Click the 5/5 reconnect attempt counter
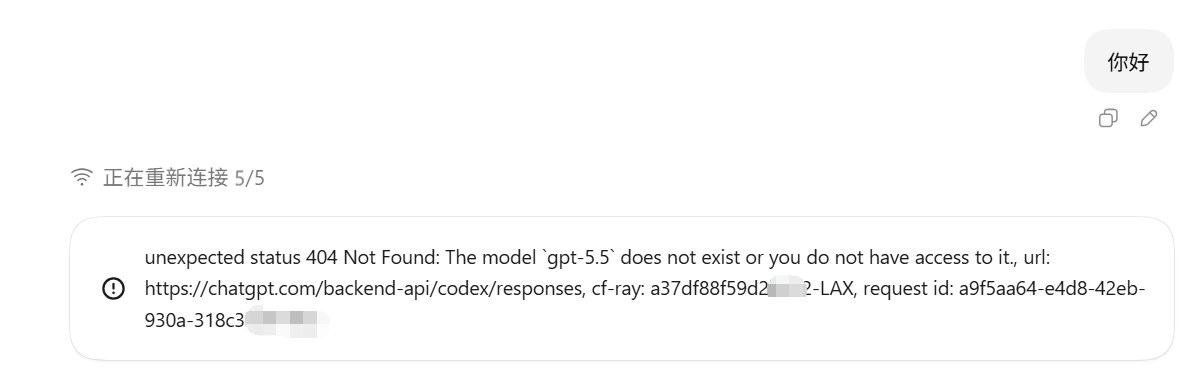Viewport: 1203px width, 384px height. pos(249,178)
